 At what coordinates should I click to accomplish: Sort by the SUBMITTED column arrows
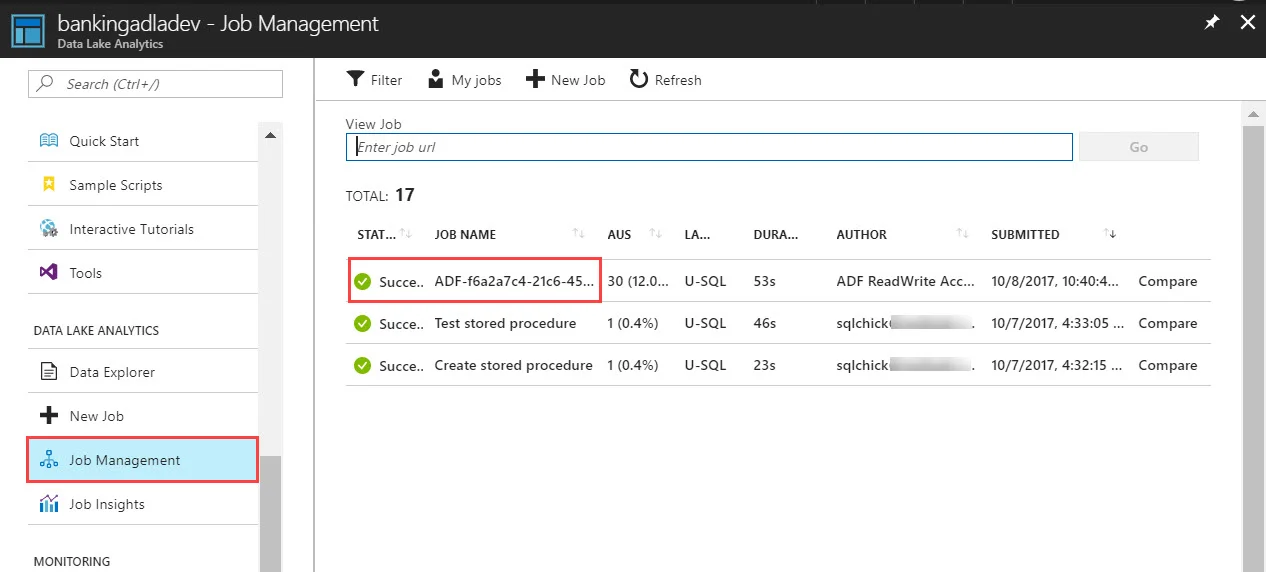coord(1110,234)
